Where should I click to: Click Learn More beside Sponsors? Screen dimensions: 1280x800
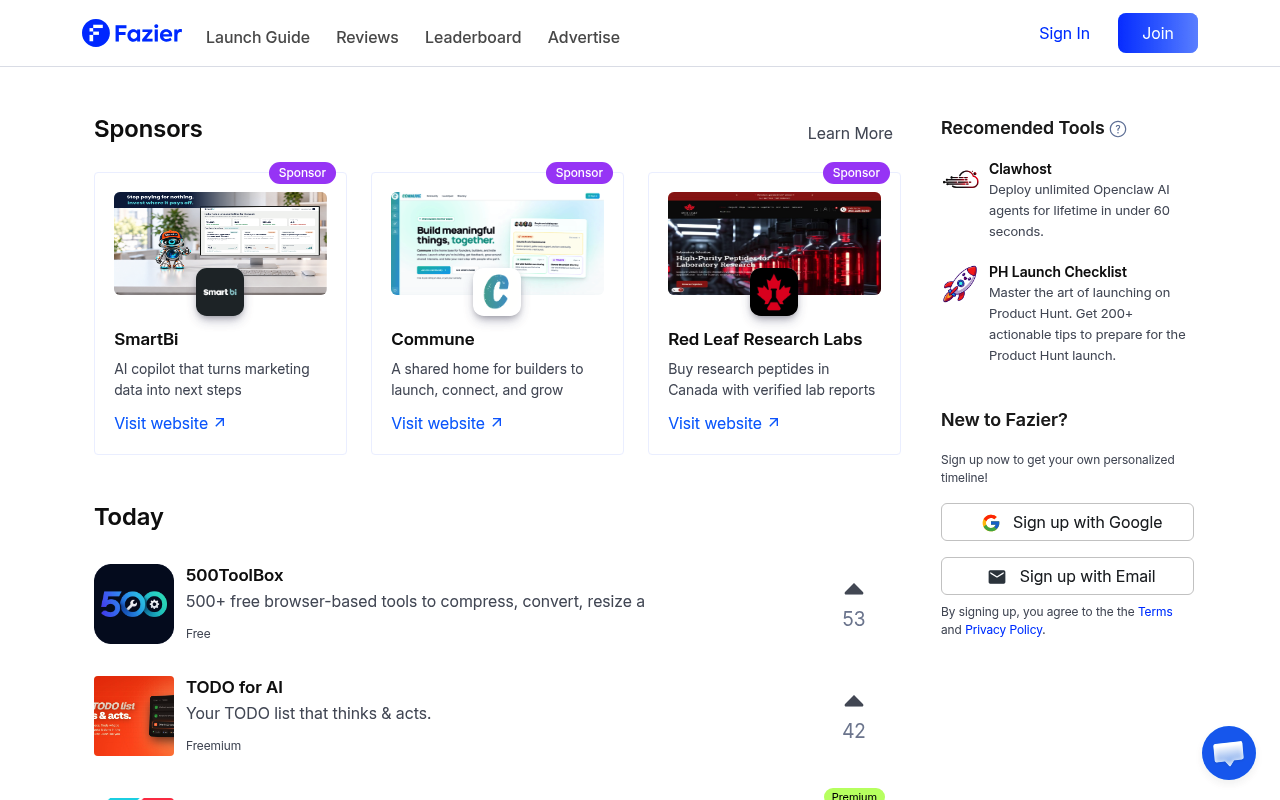pyautogui.click(x=850, y=133)
